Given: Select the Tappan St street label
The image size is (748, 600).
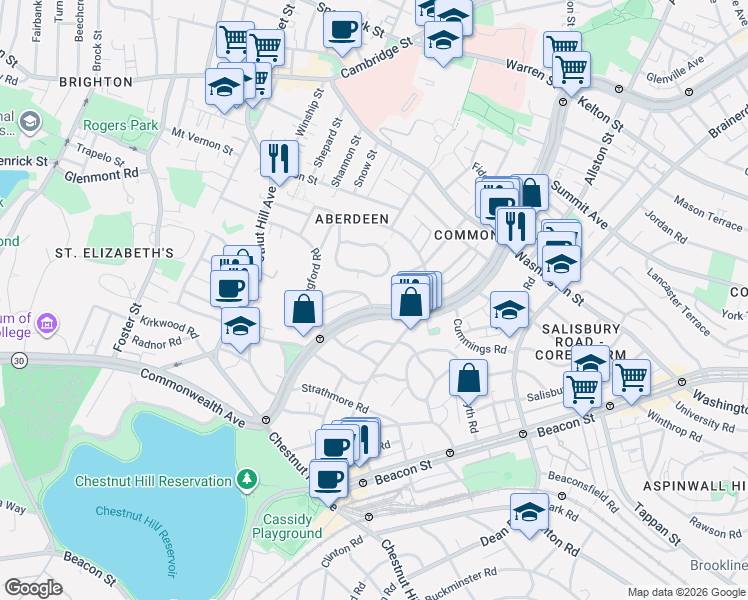Looking at the screenshot, I should point(657,524).
